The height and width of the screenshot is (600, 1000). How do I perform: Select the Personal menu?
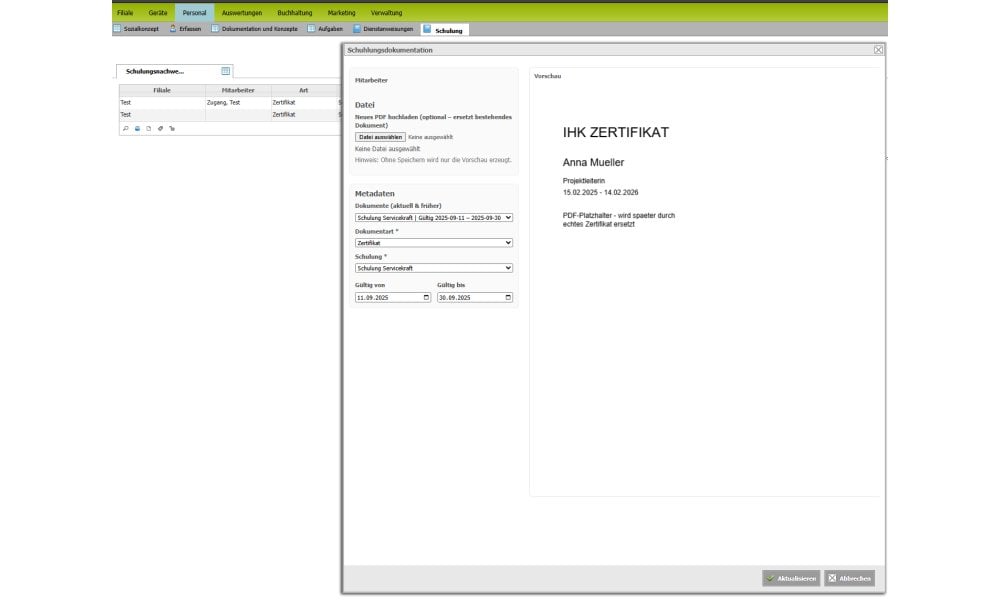pos(195,13)
